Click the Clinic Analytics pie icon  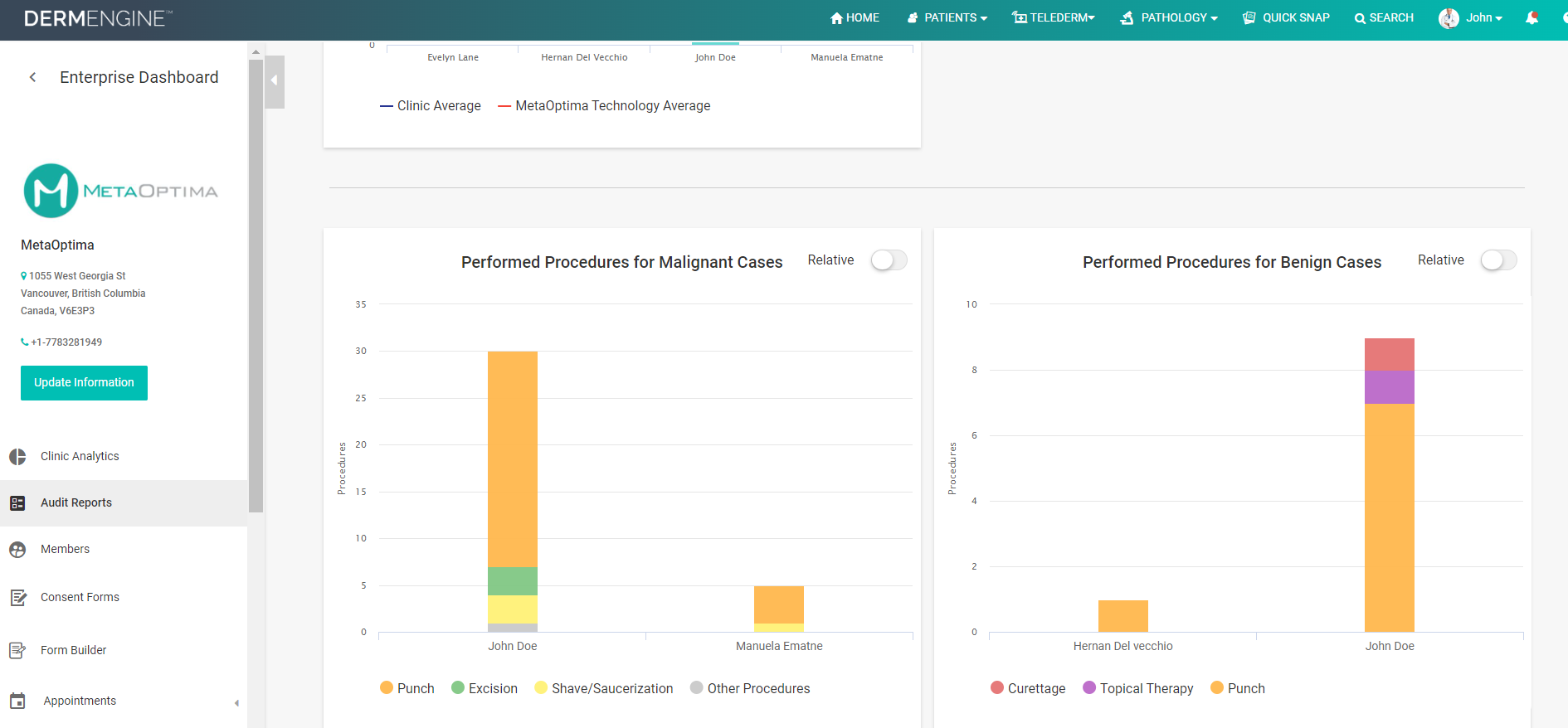point(17,457)
